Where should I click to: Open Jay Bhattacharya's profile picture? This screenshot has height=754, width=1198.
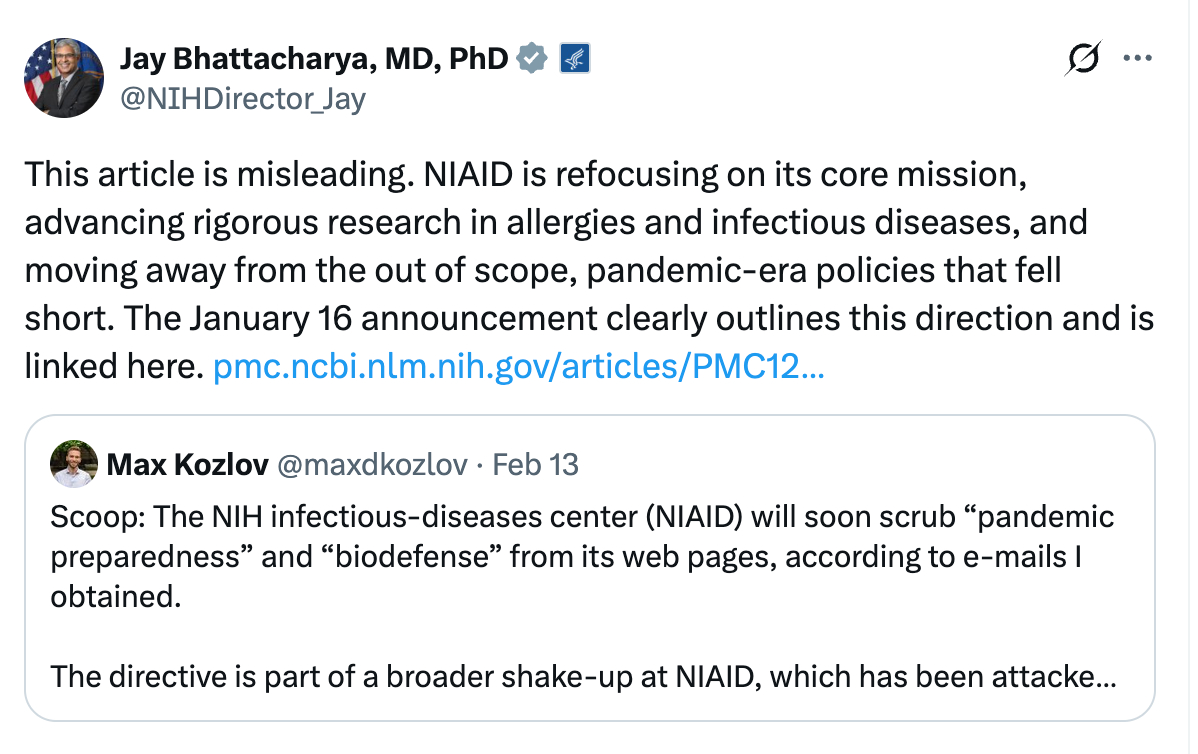click(x=64, y=78)
